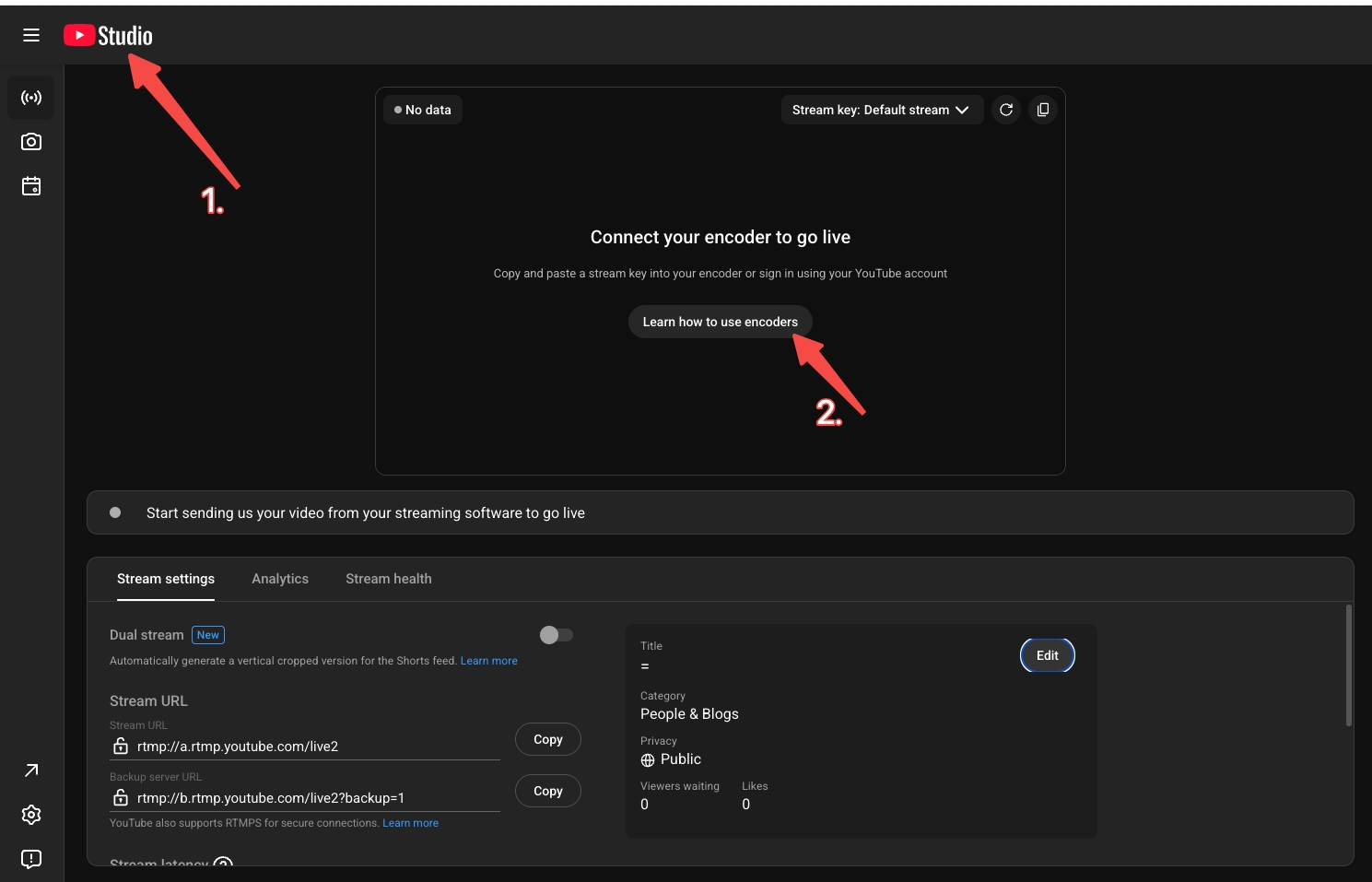1372x882 pixels.
Task: Click the Viewers waiting label
Action: tap(680, 786)
